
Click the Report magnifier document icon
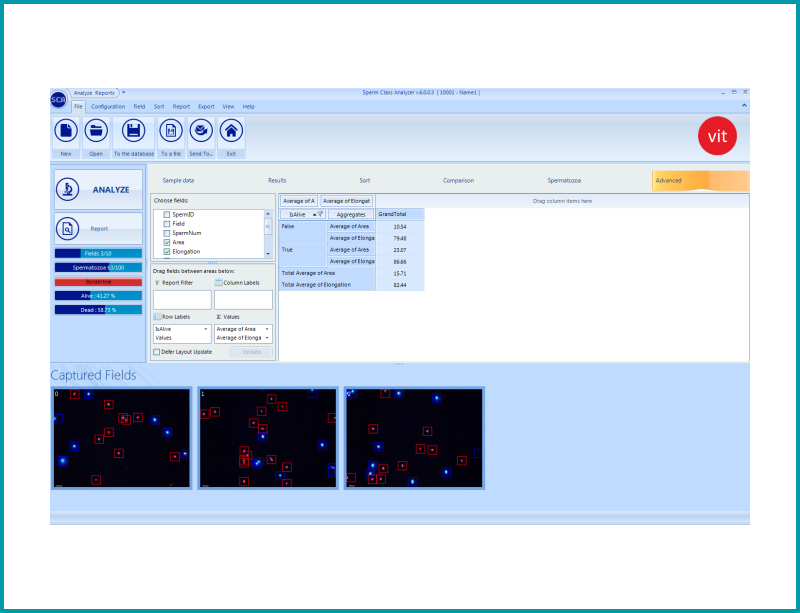tap(68, 229)
